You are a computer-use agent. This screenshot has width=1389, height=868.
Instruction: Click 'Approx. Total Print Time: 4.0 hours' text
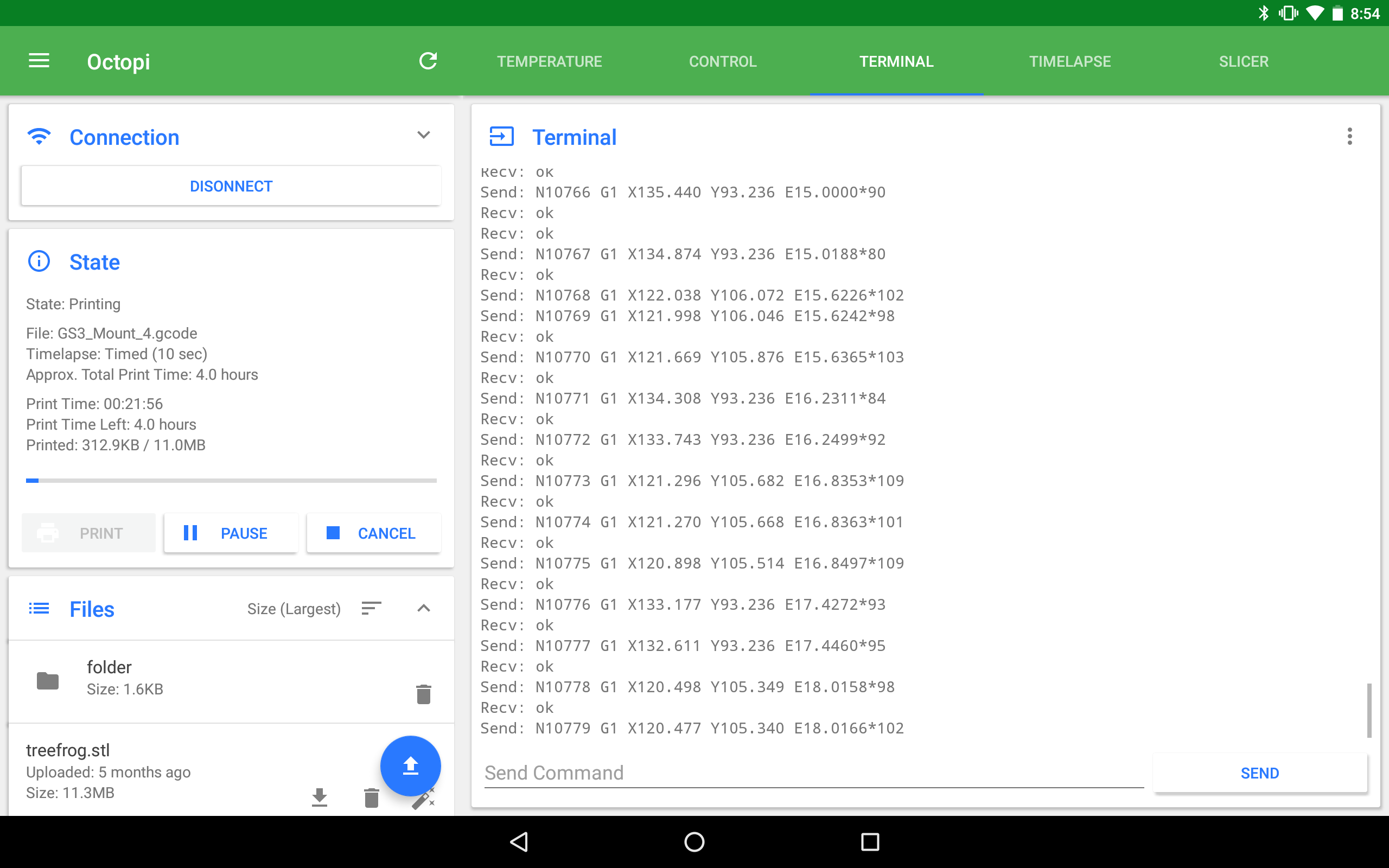pyautogui.click(x=142, y=374)
